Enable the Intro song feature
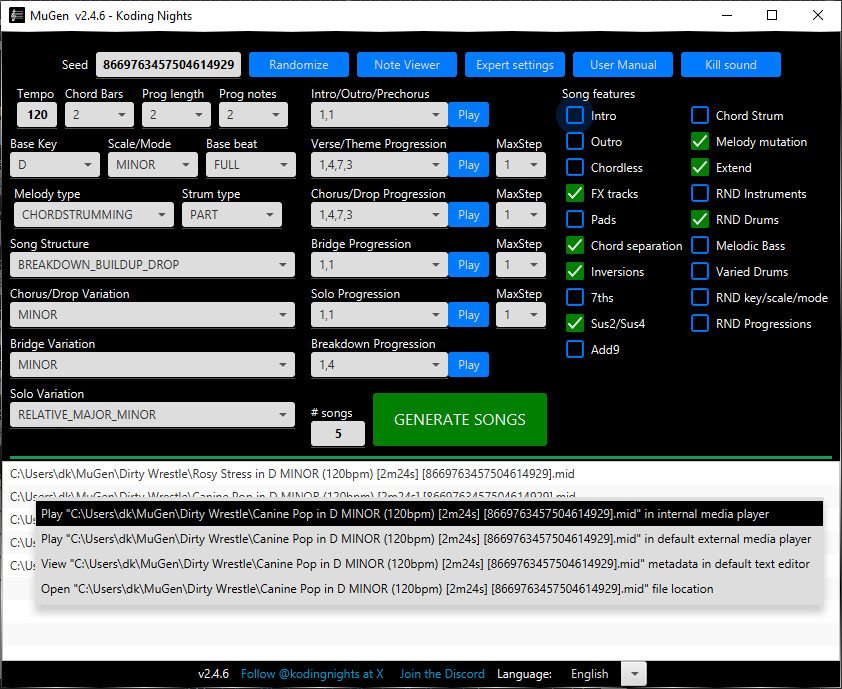Image resolution: width=842 pixels, height=689 pixels. pyautogui.click(x=574, y=115)
